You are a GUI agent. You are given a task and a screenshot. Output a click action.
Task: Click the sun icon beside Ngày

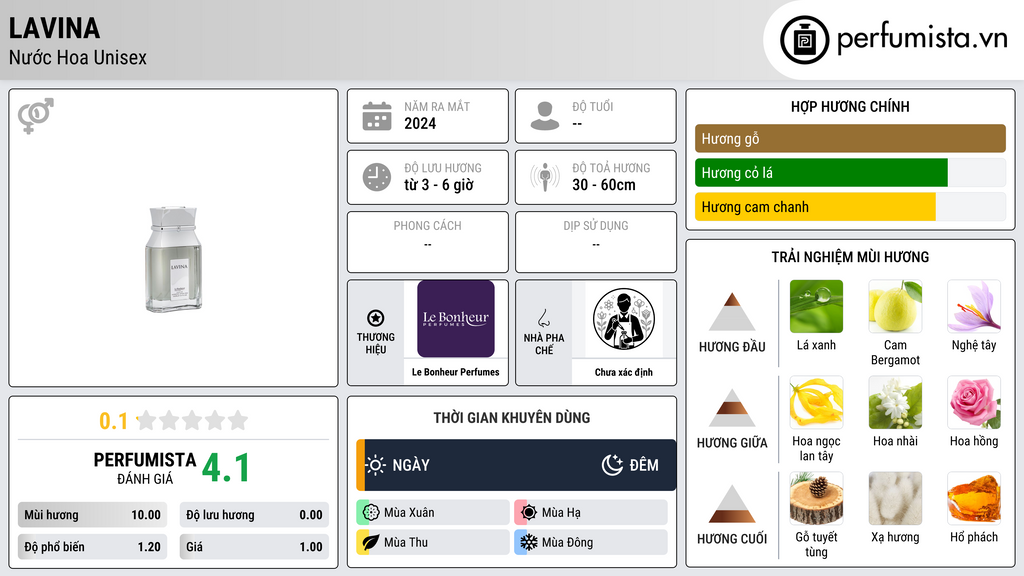coord(376,465)
